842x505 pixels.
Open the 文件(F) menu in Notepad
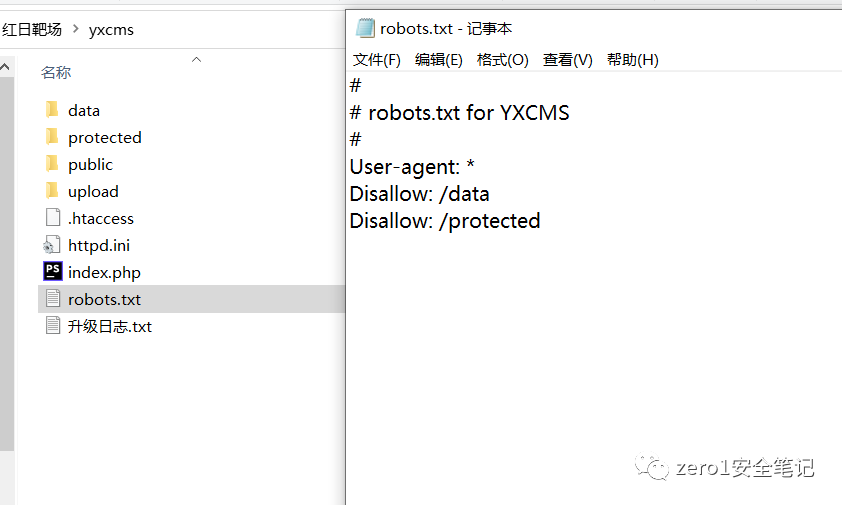[x=377, y=60]
